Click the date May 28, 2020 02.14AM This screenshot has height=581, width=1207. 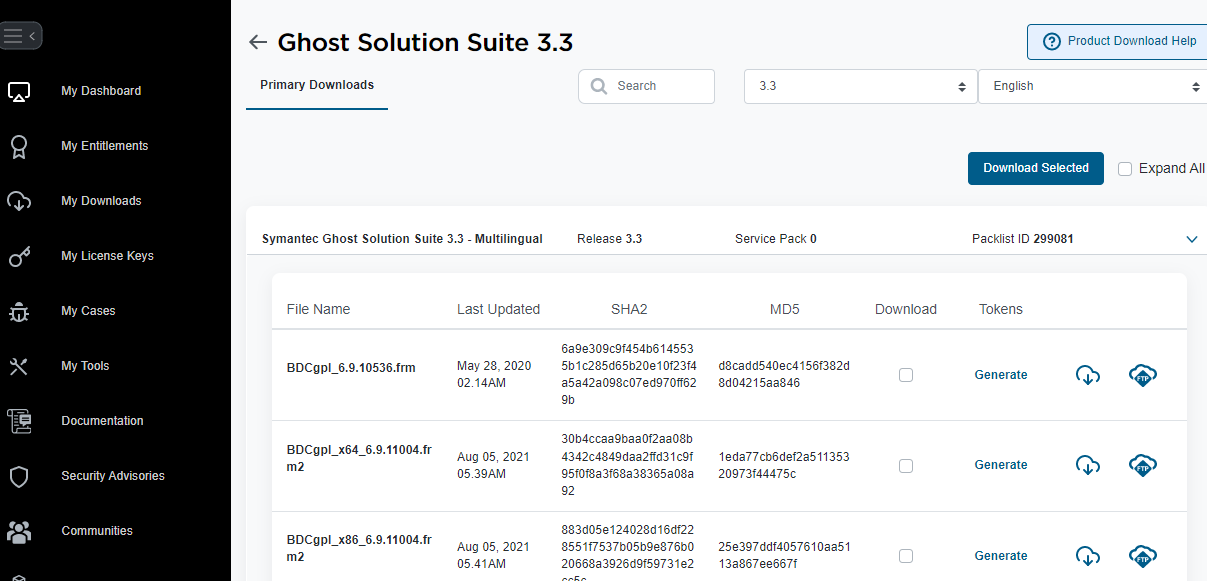click(x=494, y=375)
